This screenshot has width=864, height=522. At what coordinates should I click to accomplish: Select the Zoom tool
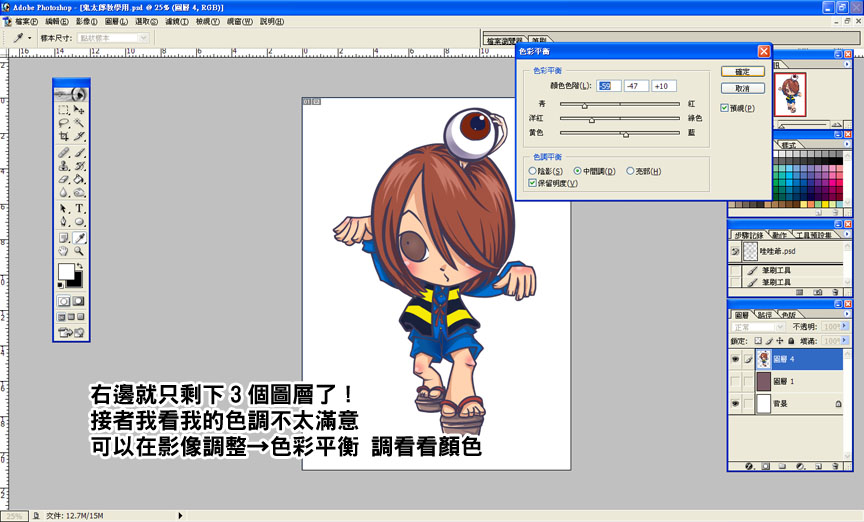click(x=79, y=251)
